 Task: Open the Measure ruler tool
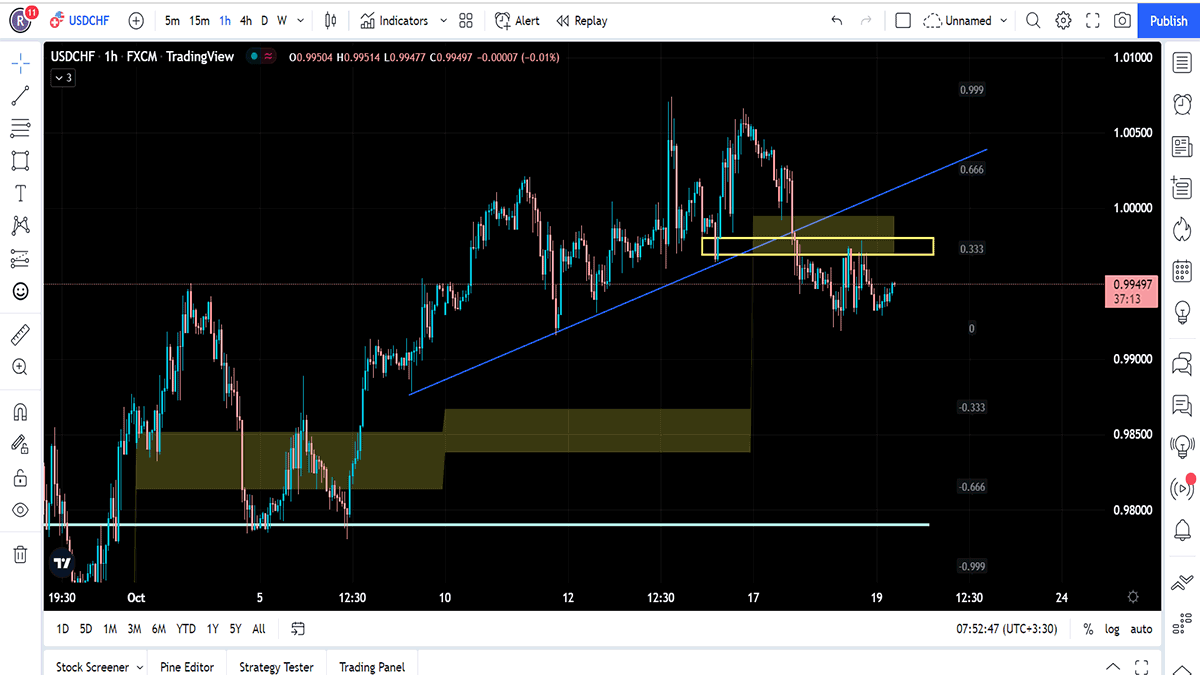(20, 334)
